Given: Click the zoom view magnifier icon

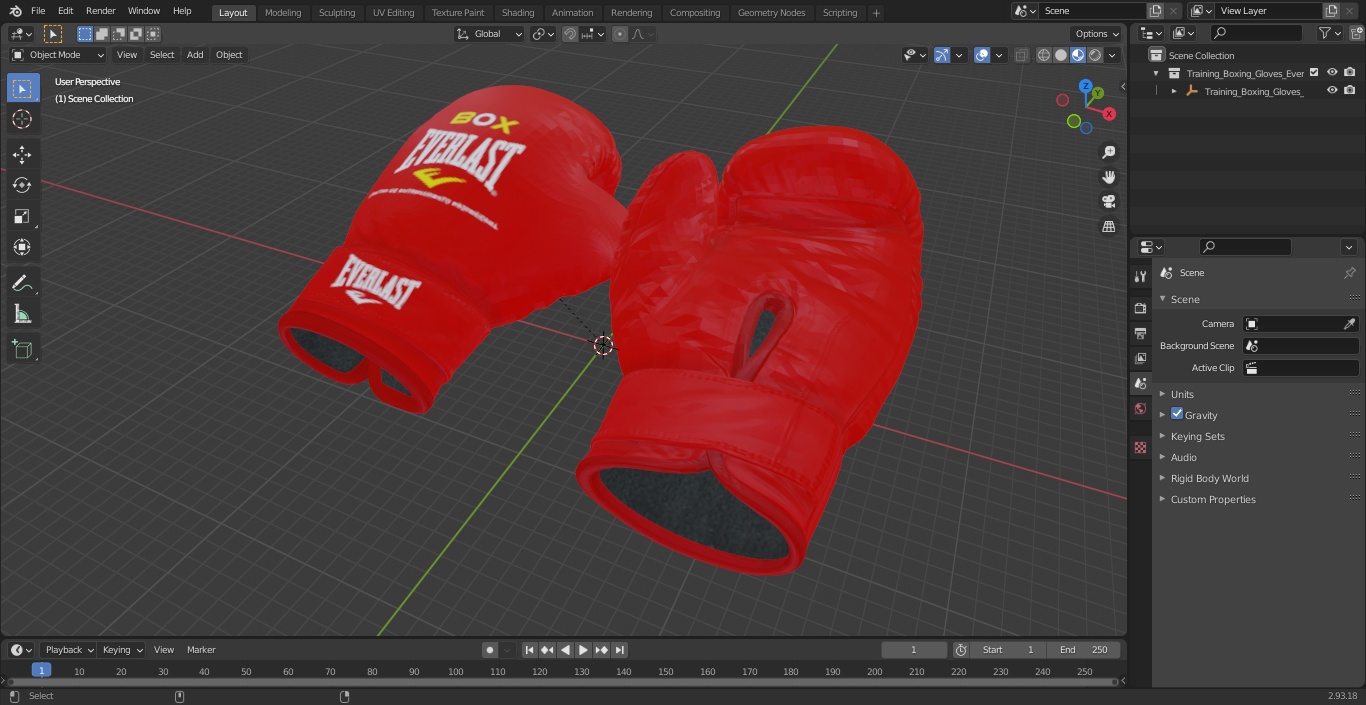Looking at the screenshot, I should (1108, 152).
